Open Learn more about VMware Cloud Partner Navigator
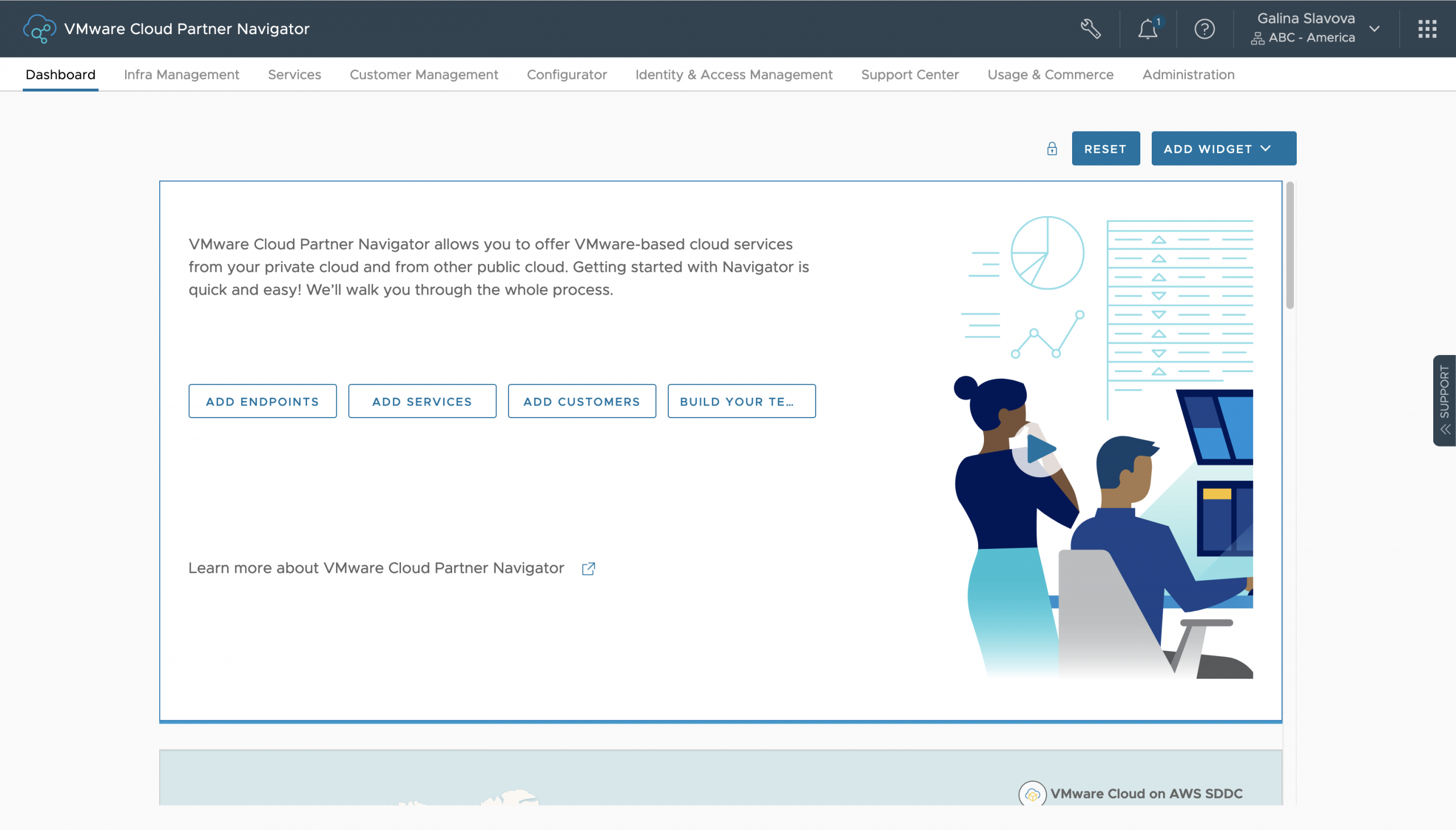1456x830 pixels. pyautogui.click(x=376, y=568)
